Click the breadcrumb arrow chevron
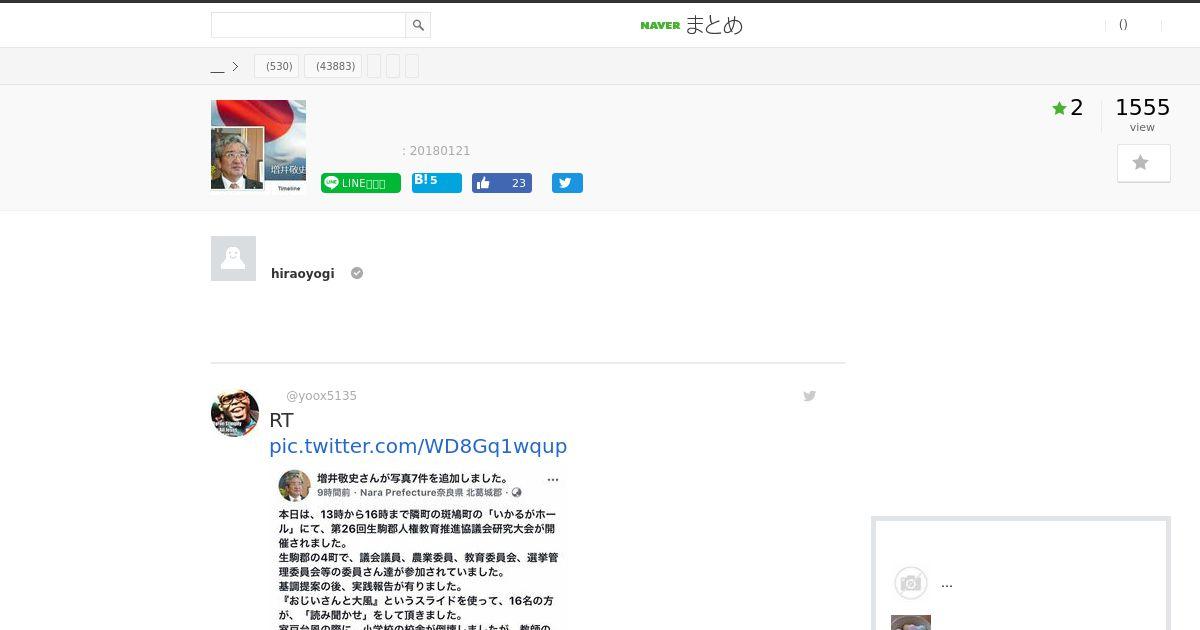 [235, 67]
